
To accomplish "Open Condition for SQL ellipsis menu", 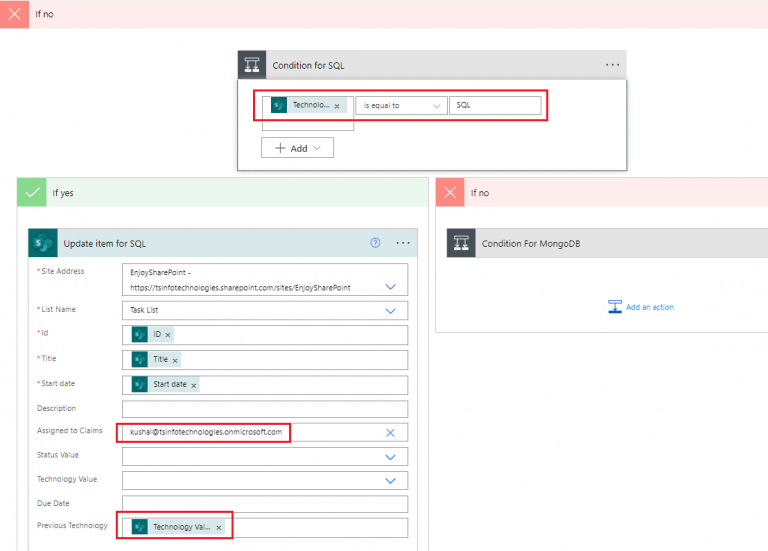I will coord(612,65).
